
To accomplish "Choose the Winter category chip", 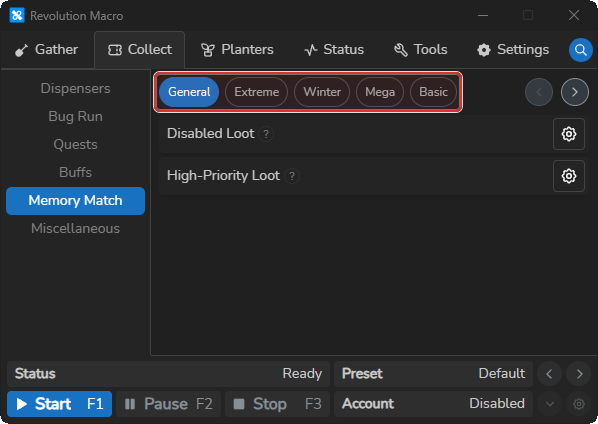I will 322,92.
